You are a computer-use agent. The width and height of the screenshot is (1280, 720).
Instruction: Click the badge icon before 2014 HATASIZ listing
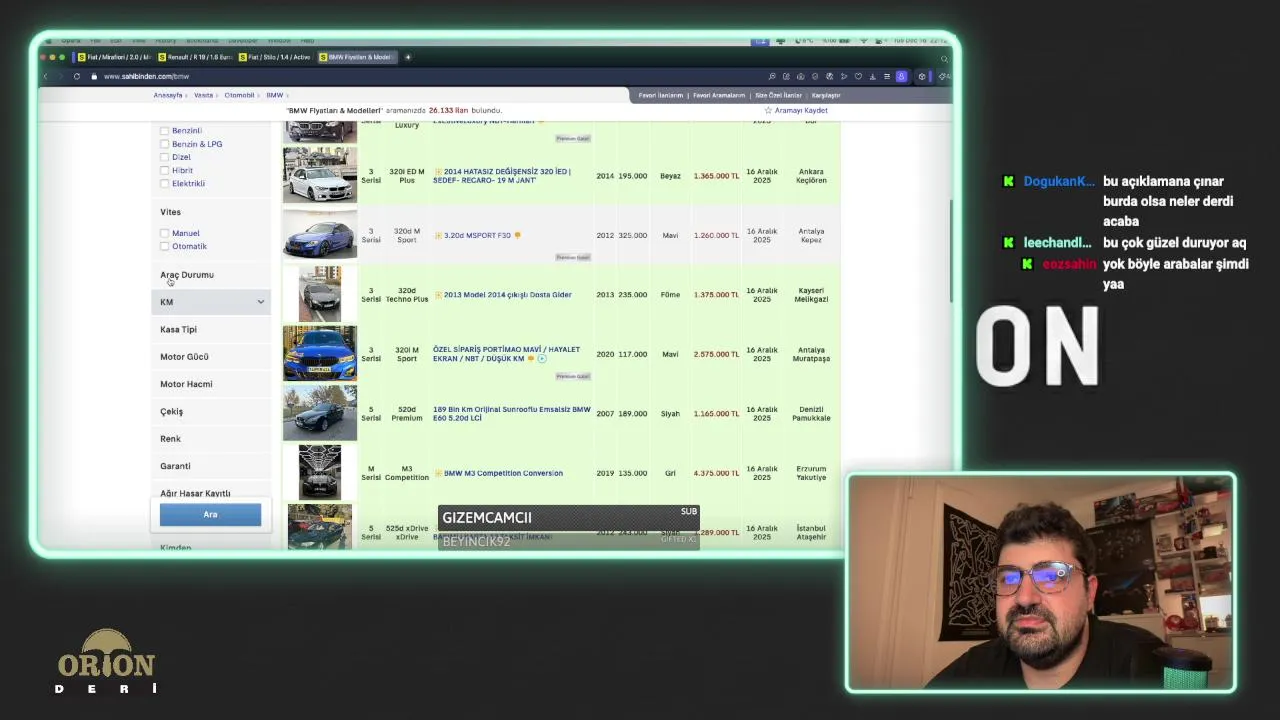437,172
